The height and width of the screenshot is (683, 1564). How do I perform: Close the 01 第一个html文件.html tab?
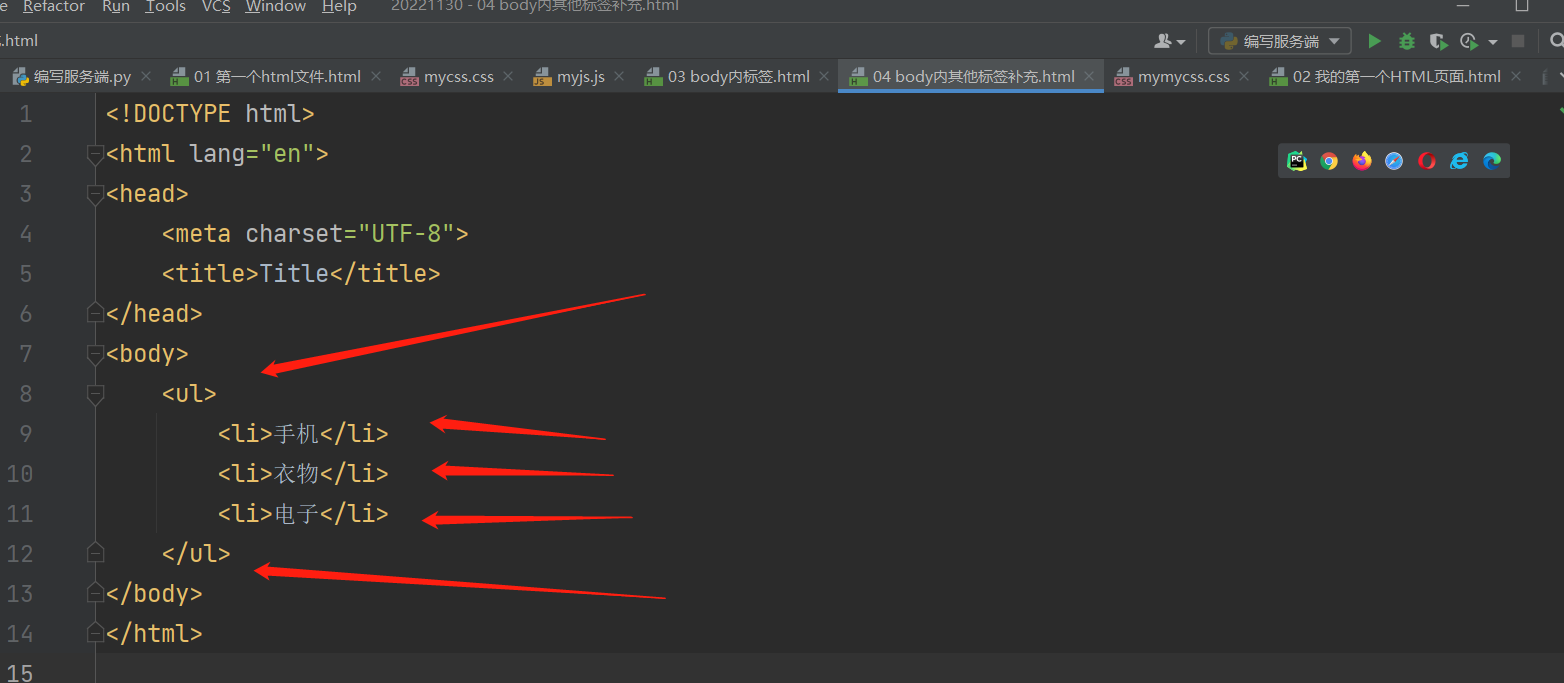[376, 76]
